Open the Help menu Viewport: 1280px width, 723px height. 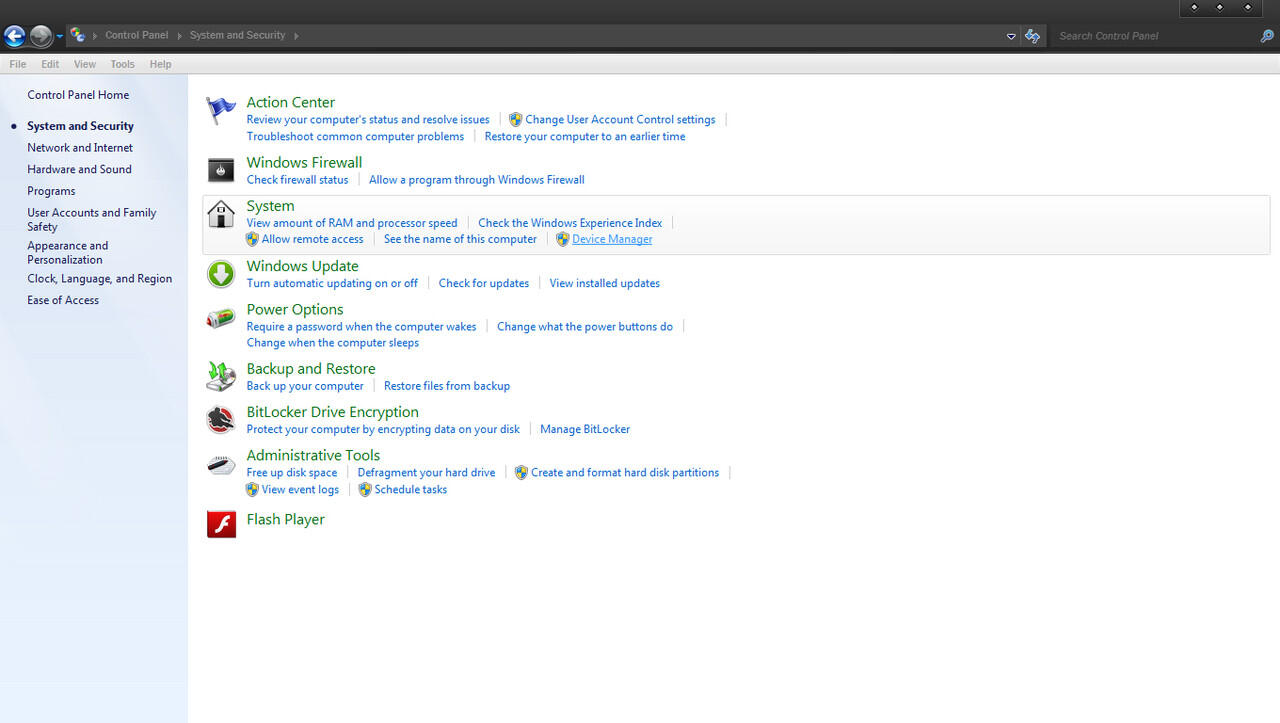point(161,64)
